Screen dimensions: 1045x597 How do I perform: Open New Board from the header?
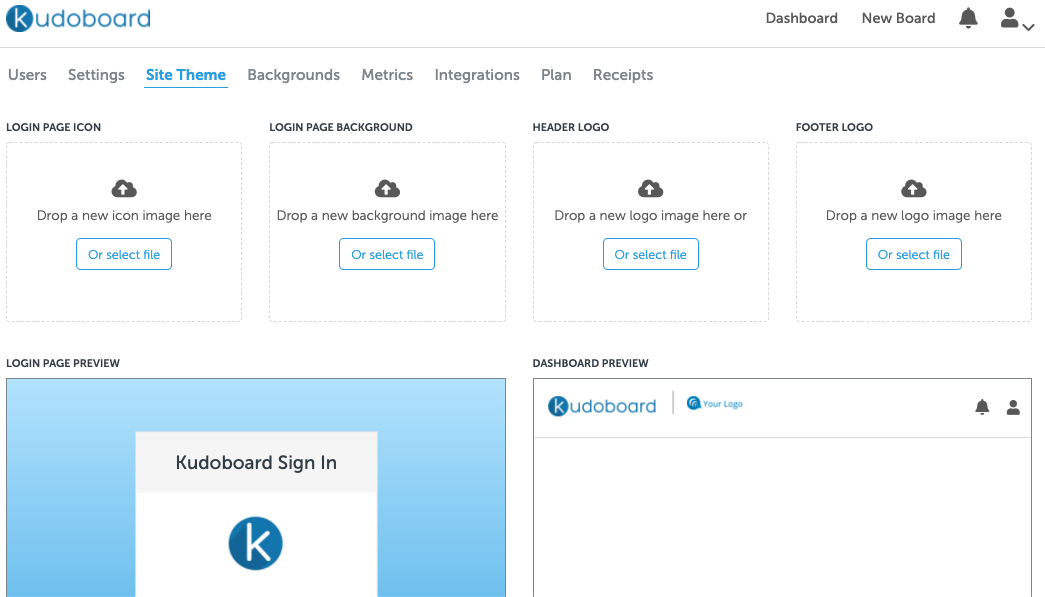pos(898,18)
